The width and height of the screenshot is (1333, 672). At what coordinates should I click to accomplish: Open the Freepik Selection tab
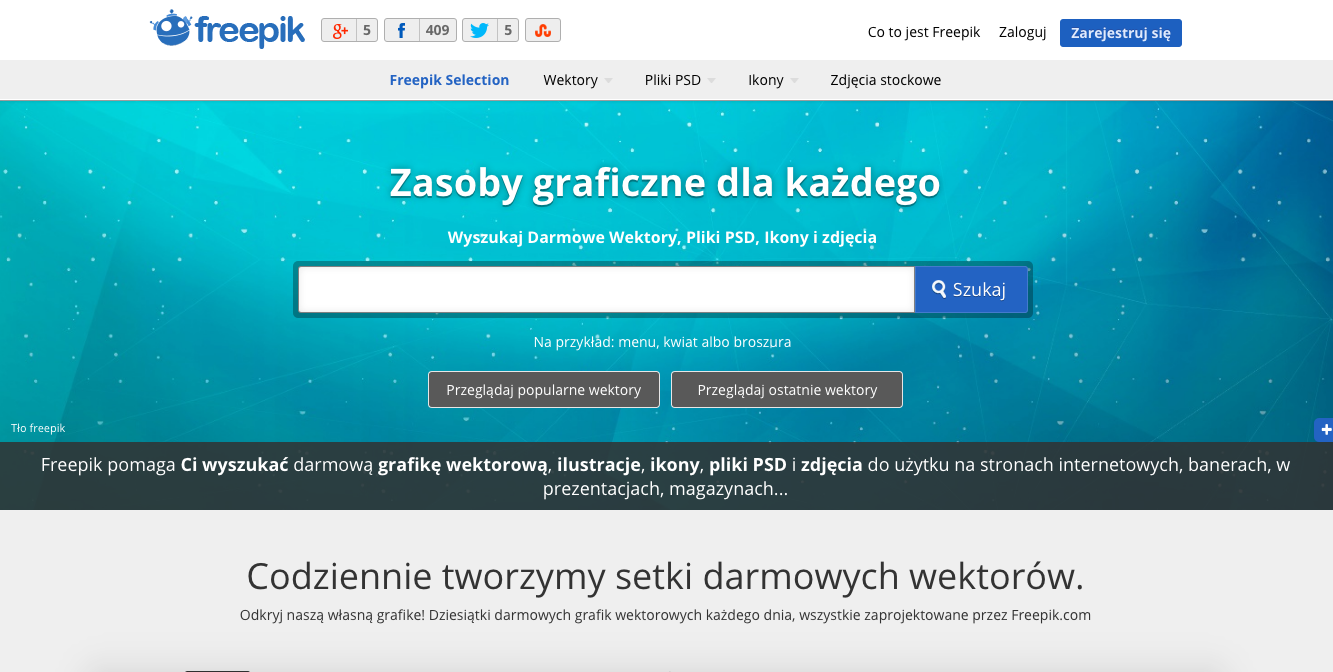449,80
